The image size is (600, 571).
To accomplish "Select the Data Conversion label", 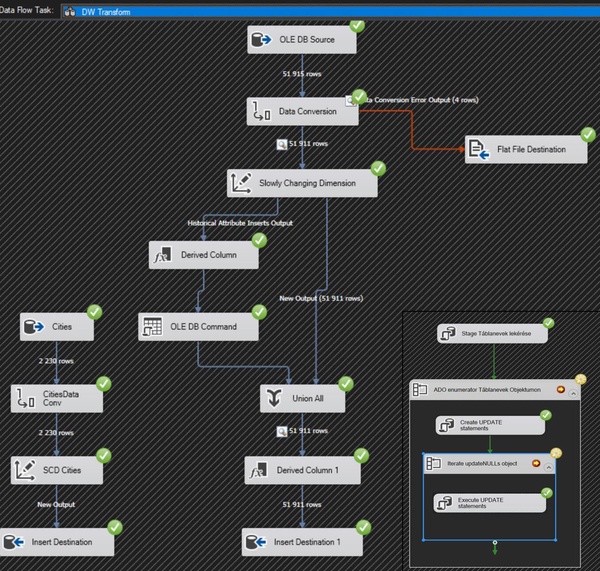I will tap(308, 111).
